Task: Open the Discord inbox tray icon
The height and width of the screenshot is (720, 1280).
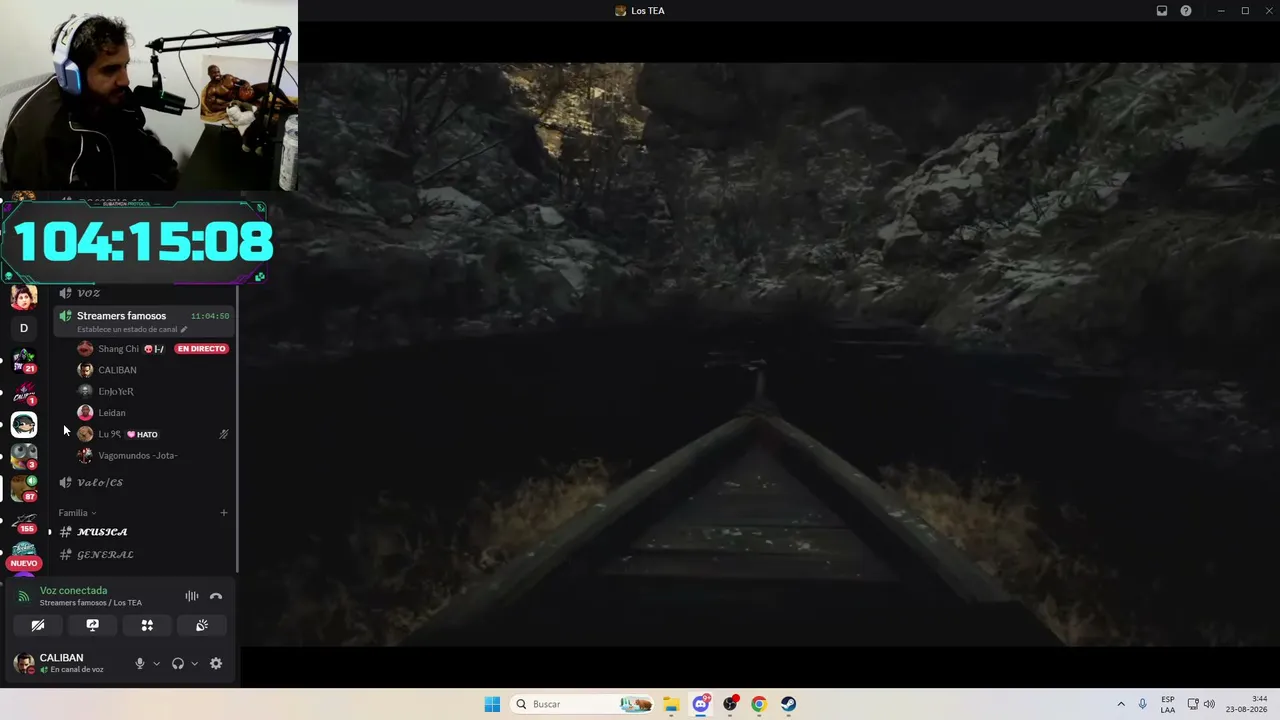Action: [1162, 11]
